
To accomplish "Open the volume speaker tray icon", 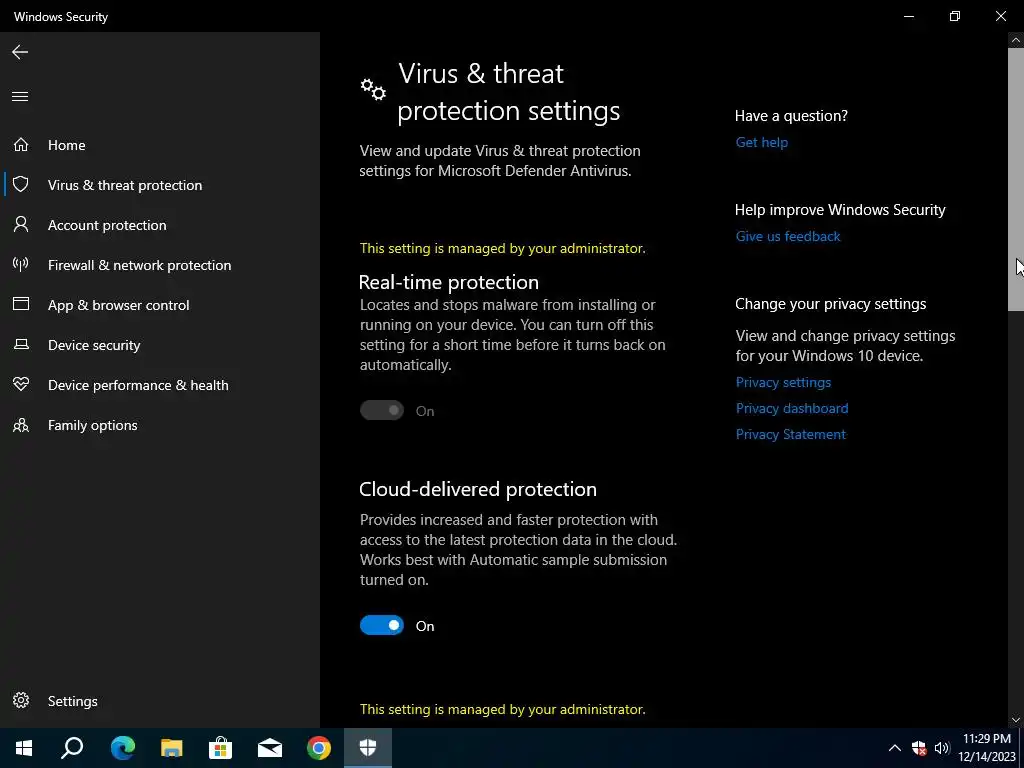I will [x=942, y=748].
